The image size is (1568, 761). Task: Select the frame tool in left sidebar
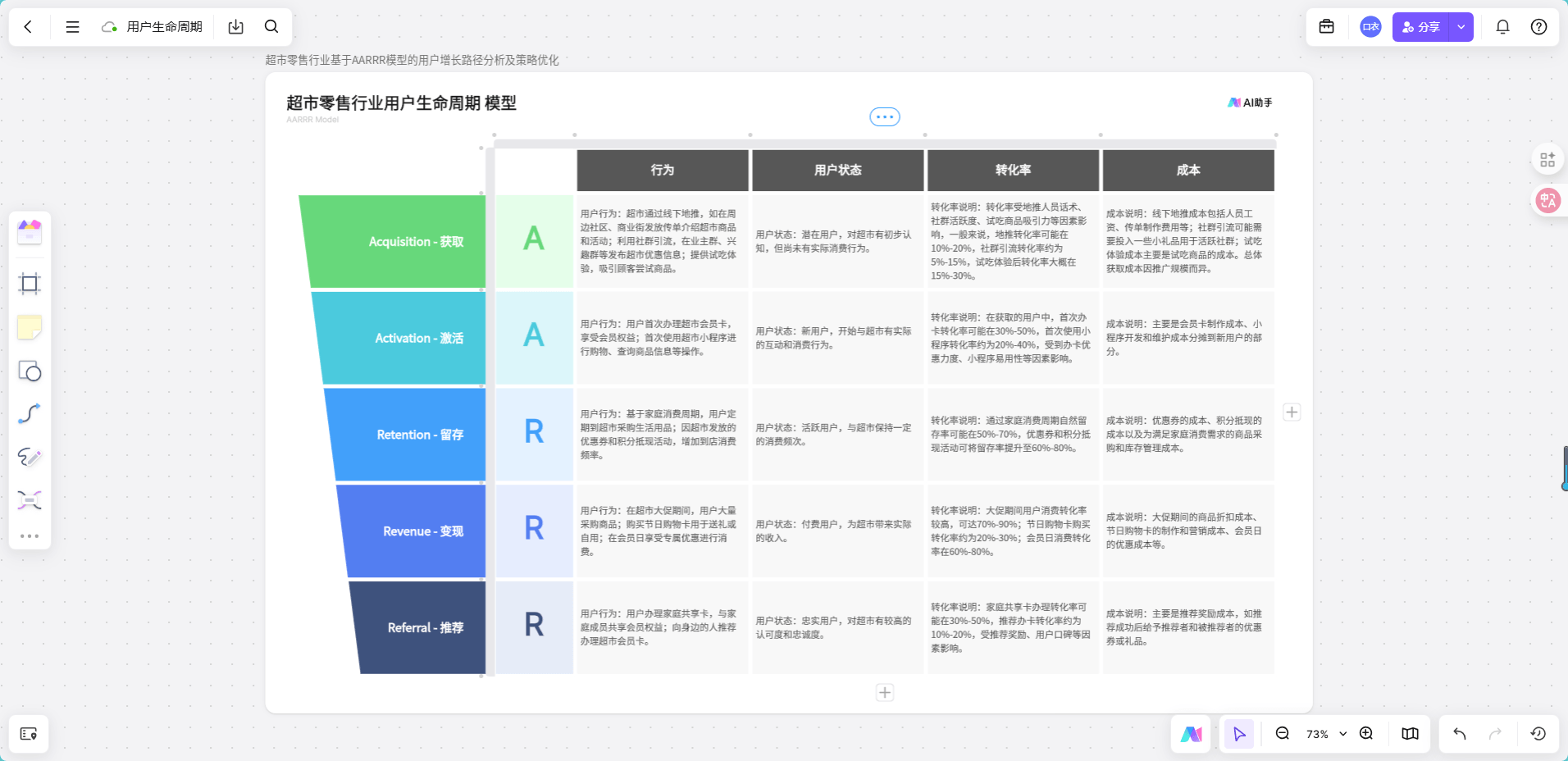point(30,283)
